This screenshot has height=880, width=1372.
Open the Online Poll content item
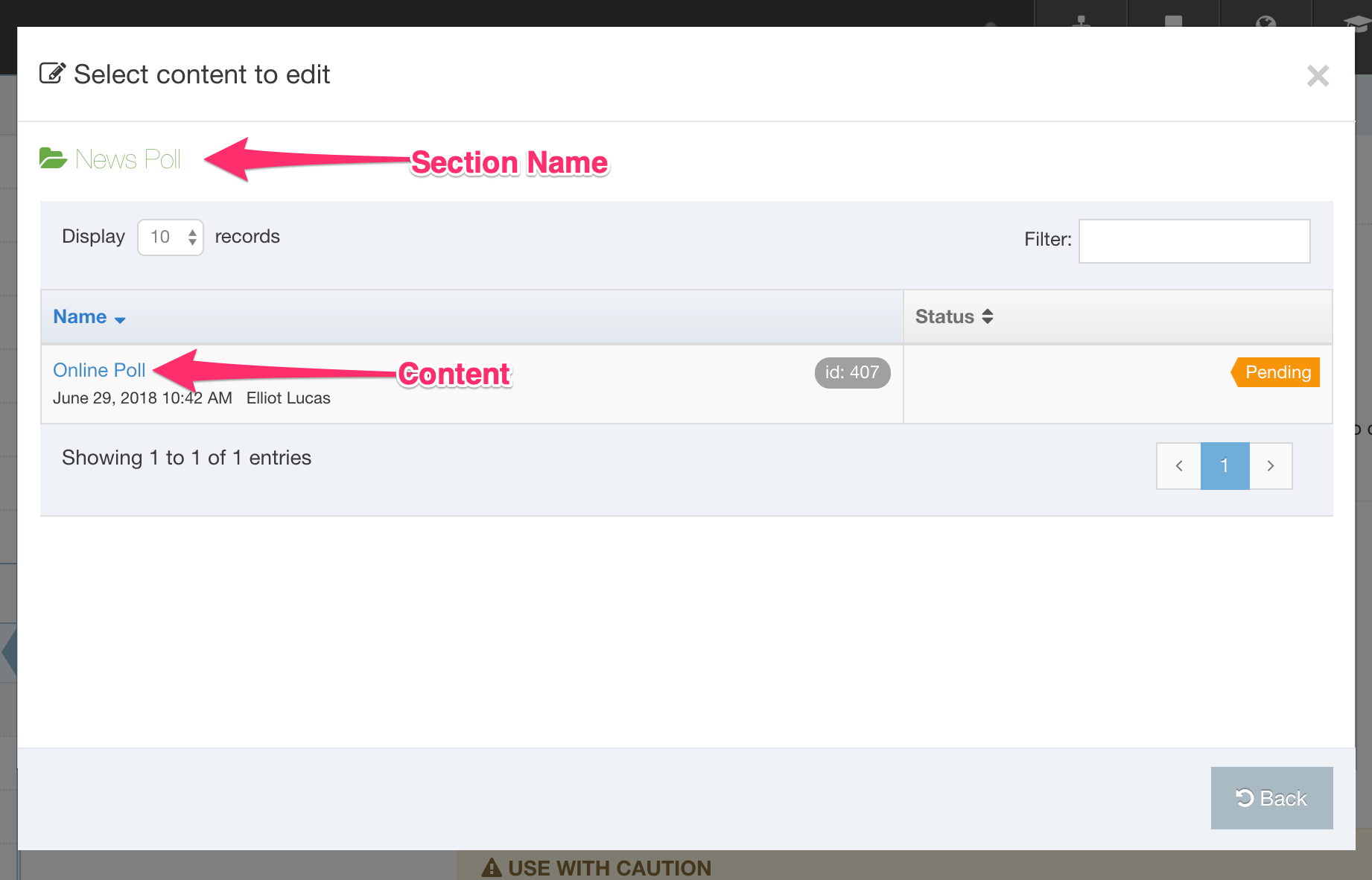pyautogui.click(x=99, y=370)
